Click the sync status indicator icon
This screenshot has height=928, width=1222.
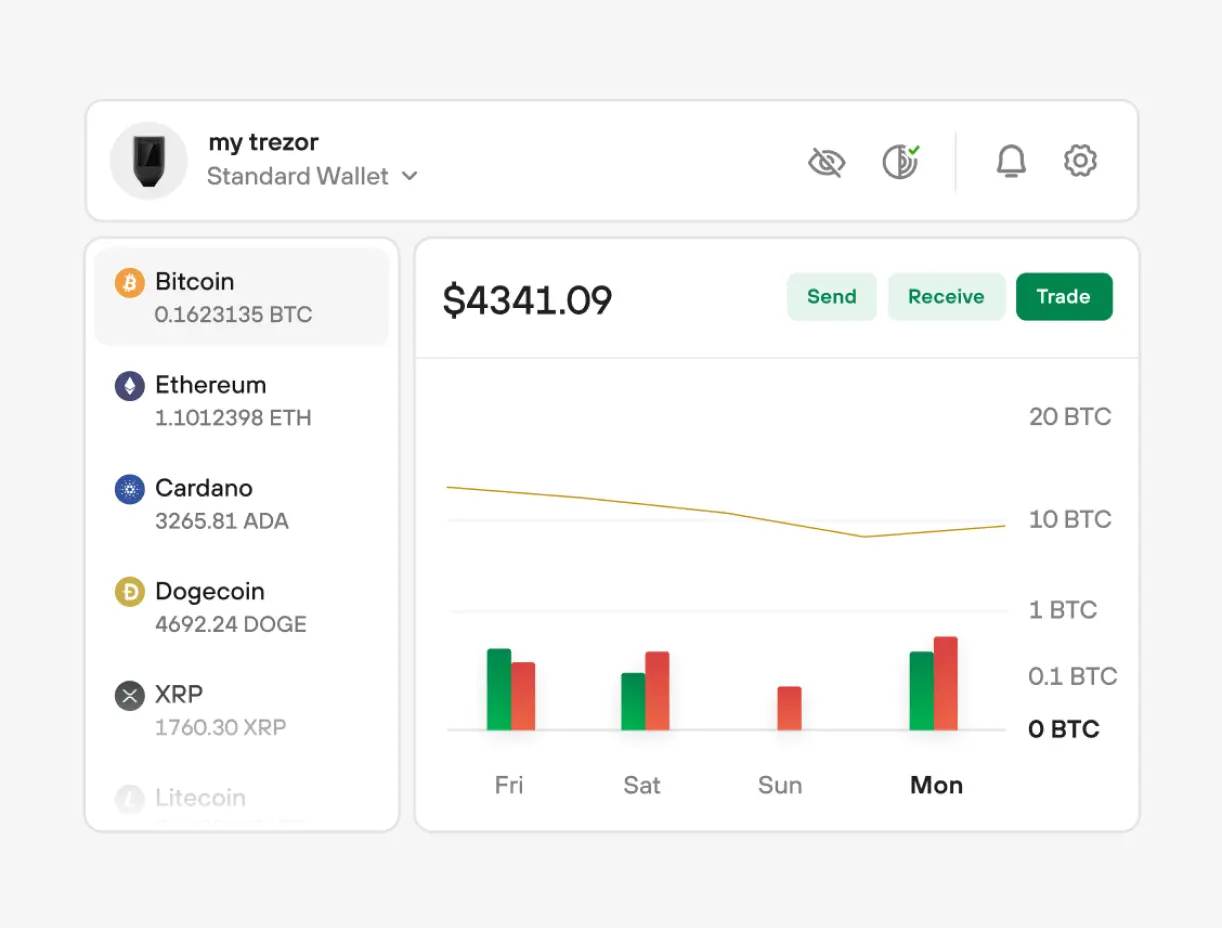897,161
